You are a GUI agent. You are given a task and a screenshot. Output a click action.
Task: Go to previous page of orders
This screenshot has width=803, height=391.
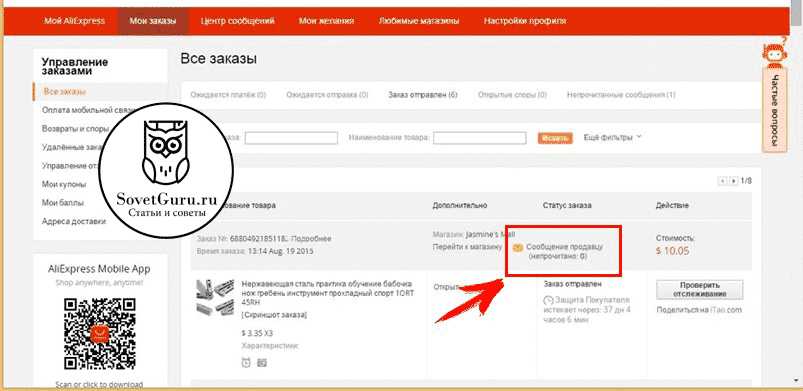tap(723, 181)
